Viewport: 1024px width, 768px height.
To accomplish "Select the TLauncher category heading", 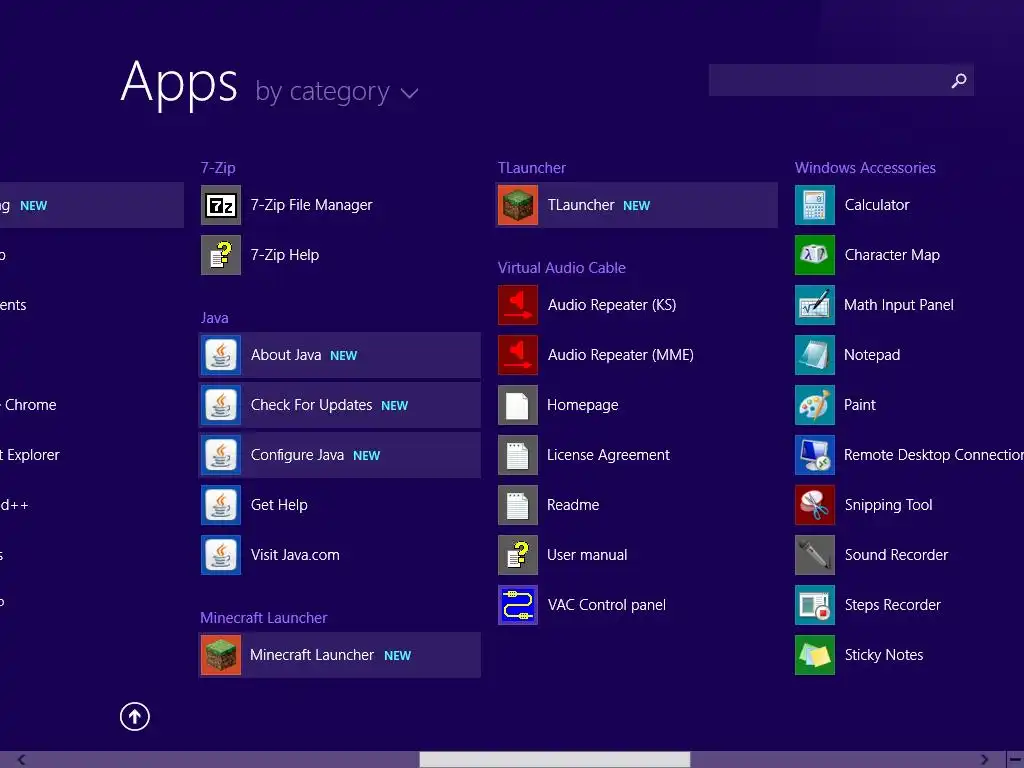I will 532,168.
